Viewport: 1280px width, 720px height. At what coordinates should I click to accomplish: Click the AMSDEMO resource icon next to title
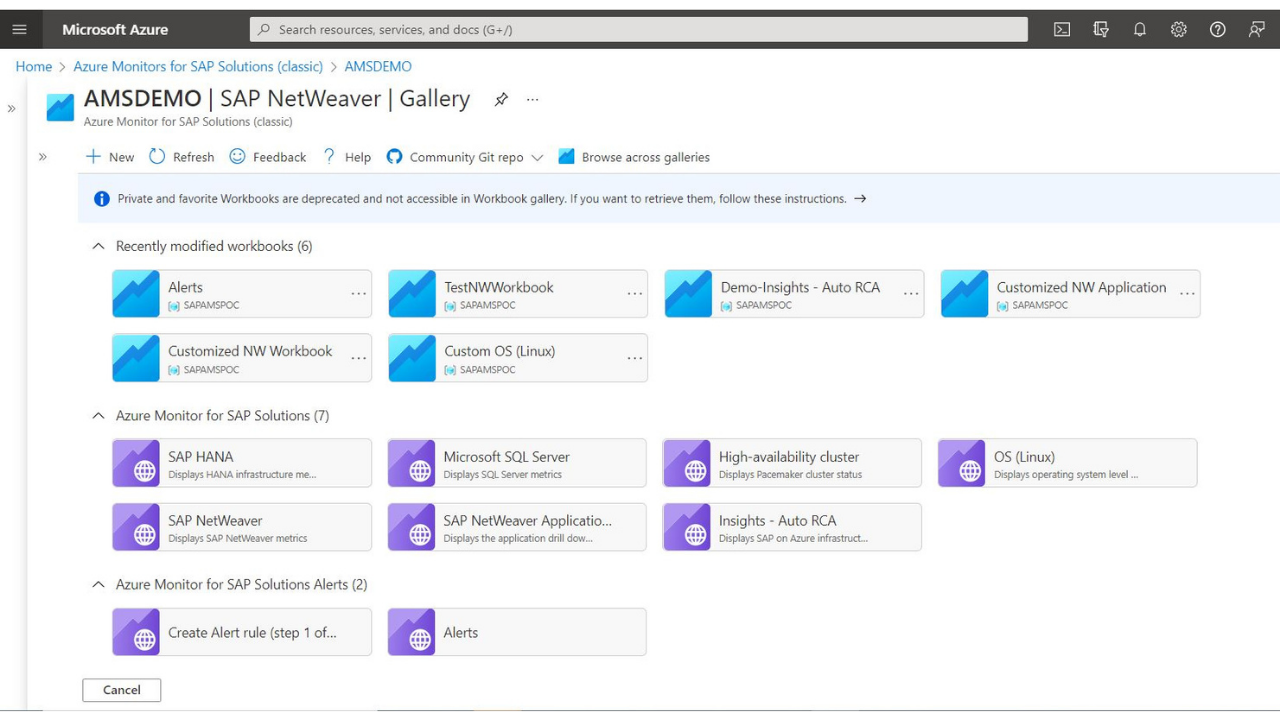(x=60, y=107)
